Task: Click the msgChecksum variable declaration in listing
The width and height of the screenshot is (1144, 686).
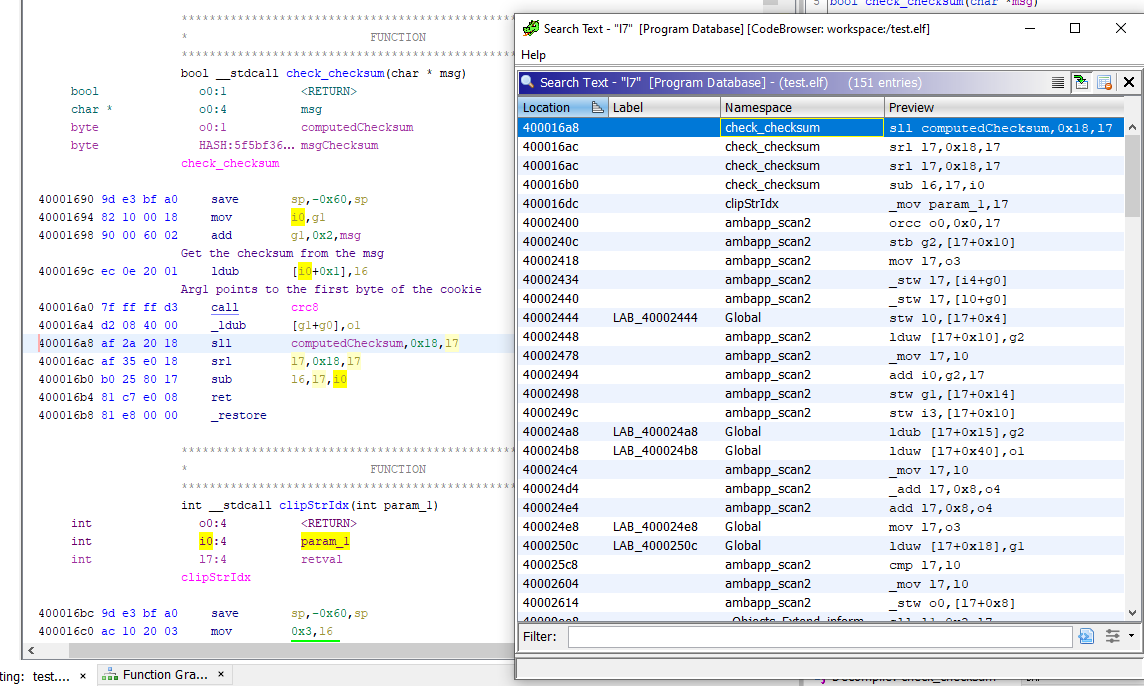Action: (339, 145)
